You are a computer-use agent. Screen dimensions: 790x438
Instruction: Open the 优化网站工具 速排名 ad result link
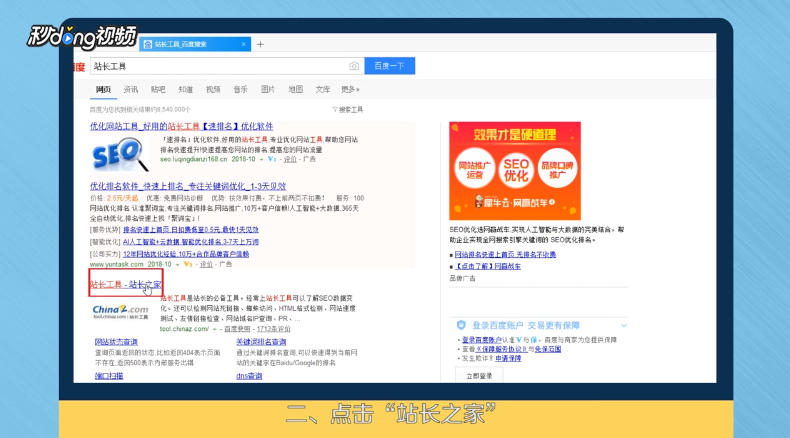(x=181, y=126)
